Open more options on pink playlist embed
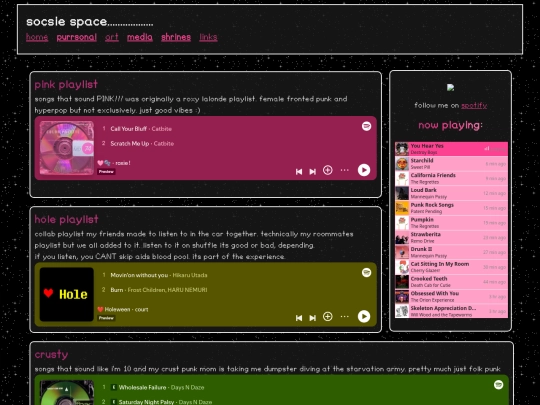Viewport: 540px width, 405px height. 344,170
